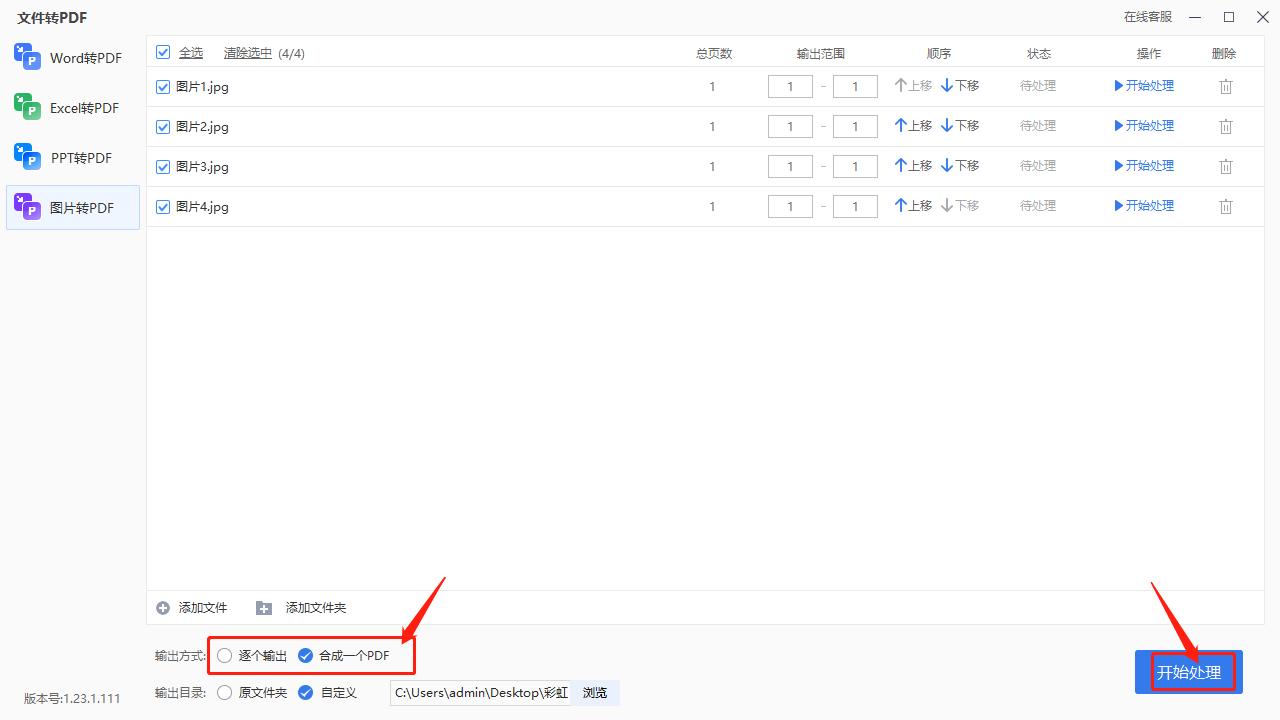Click the 添加文件夹 add-folder icon
The height and width of the screenshot is (720, 1280).
[x=264, y=607]
